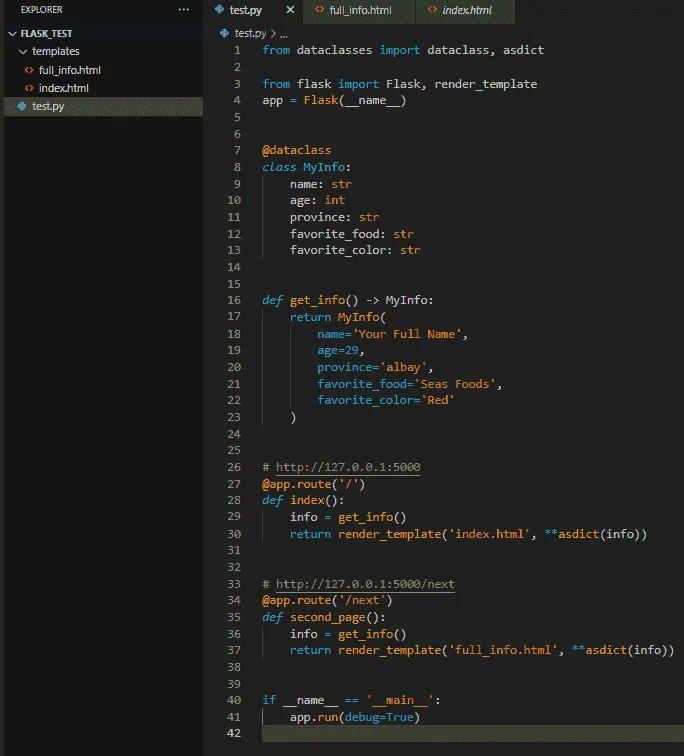
Task: Open the http://127.0.0.1:5000 link on line 26
Action: pyautogui.click(x=348, y=467)
